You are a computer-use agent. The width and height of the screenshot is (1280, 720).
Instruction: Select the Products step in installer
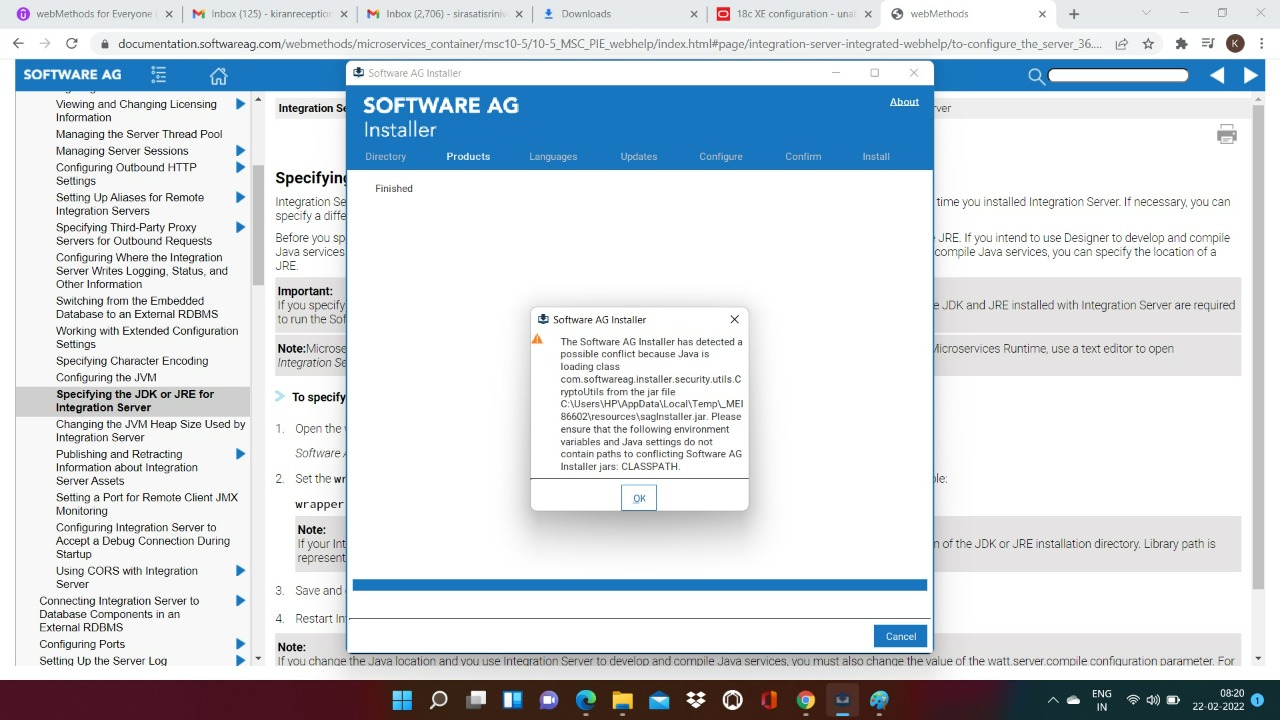468,157
